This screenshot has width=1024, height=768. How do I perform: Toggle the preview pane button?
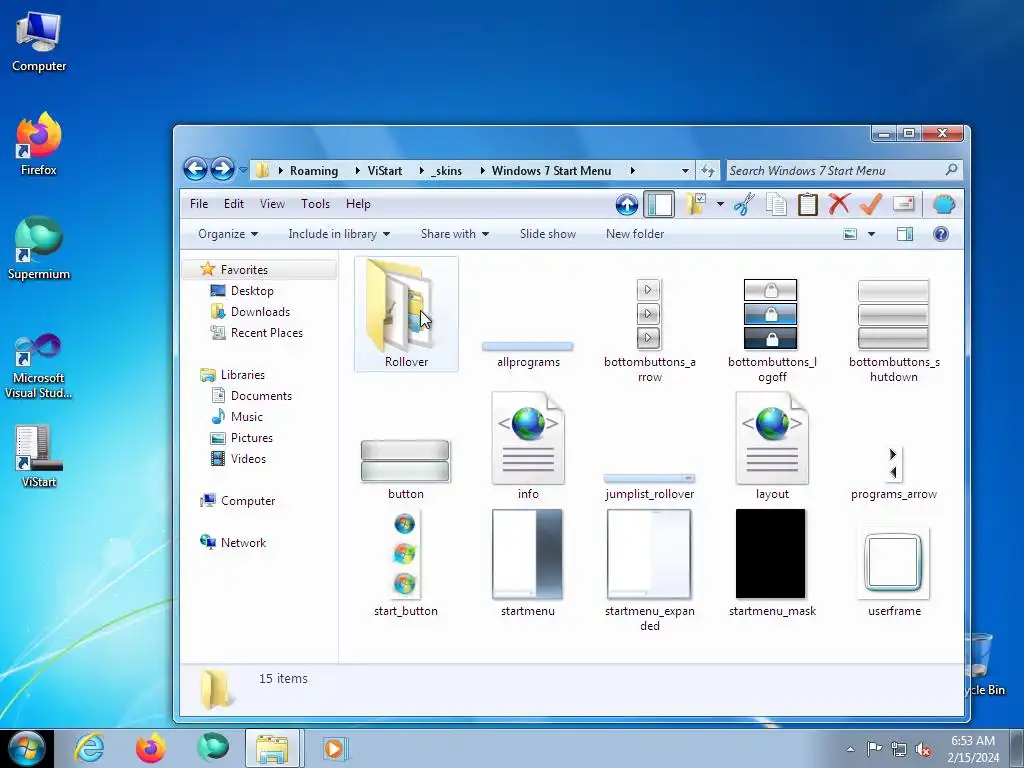905,234
